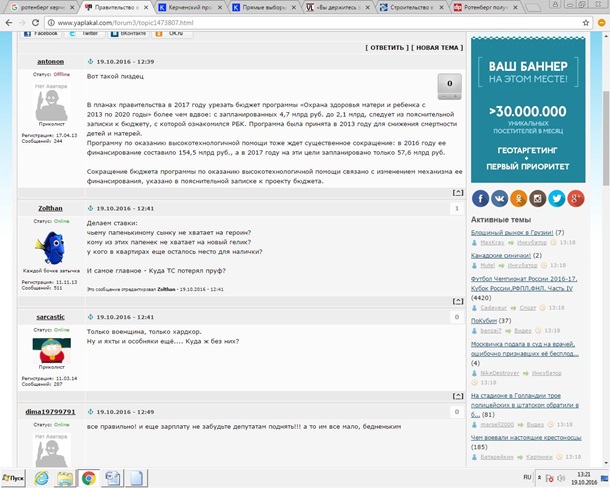Launch Internet Explorer from the taskbar
The height and width of the screenshot is (488, 610).
[41, 478]
